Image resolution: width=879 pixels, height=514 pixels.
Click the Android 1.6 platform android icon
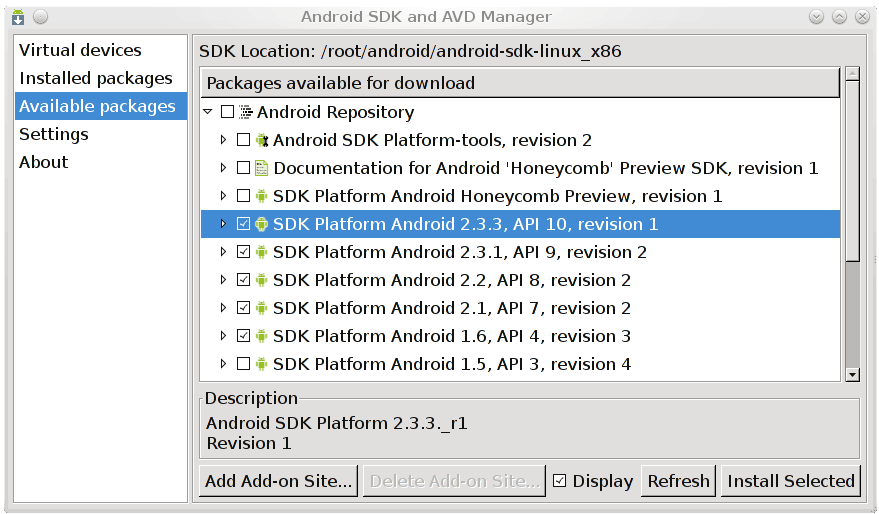[262, 336]
